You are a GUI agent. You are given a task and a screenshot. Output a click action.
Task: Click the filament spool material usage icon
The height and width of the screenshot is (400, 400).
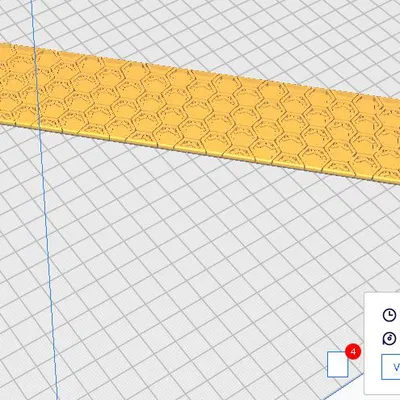click(389, 339)
